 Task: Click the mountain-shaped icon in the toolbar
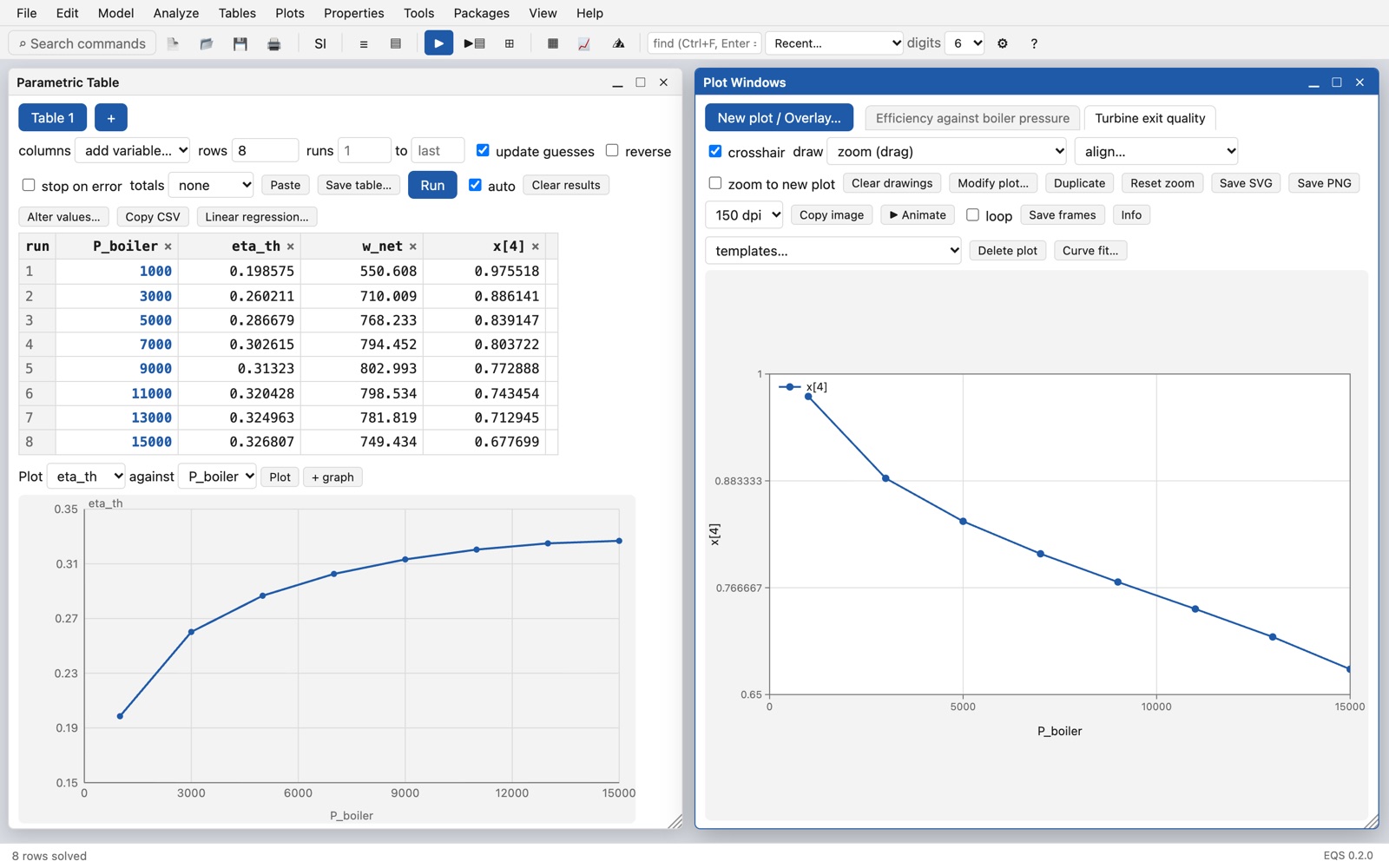(618, 43)
